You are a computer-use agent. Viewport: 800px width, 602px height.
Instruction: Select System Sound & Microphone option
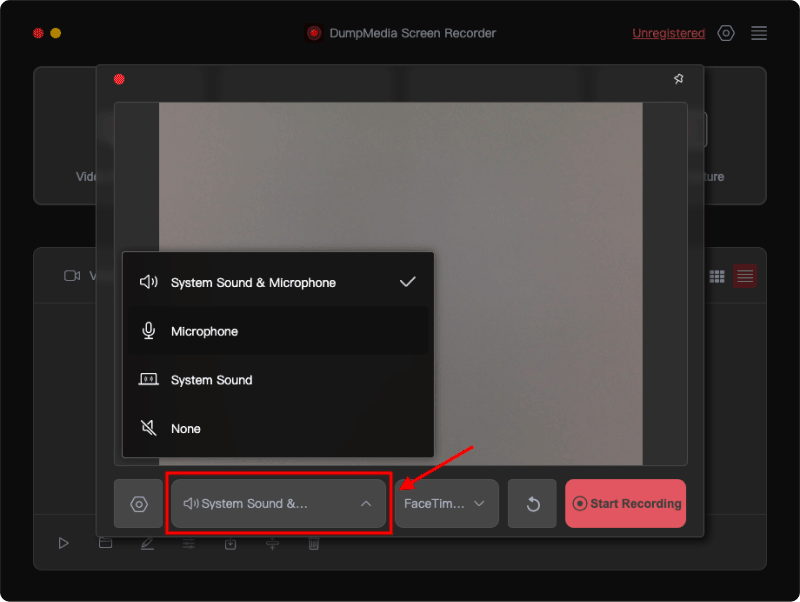(278, 282)
